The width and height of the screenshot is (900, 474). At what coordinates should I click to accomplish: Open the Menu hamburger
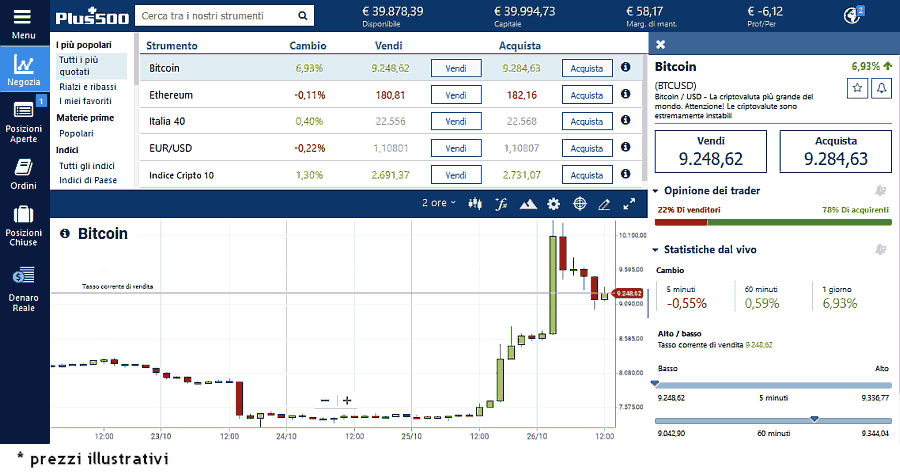[24, 20]
